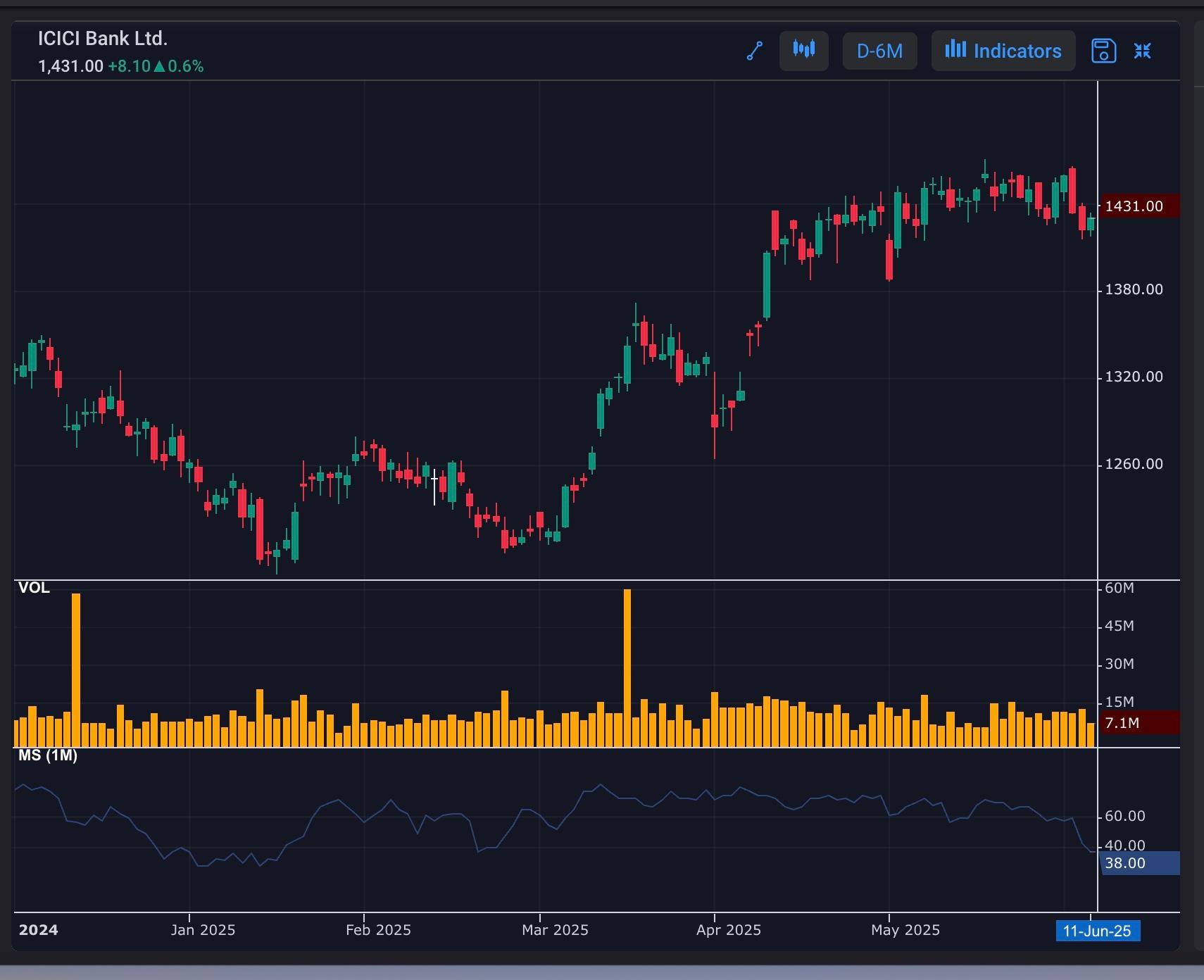Click the Feb 2025 axis label

[x=378, y=930]
